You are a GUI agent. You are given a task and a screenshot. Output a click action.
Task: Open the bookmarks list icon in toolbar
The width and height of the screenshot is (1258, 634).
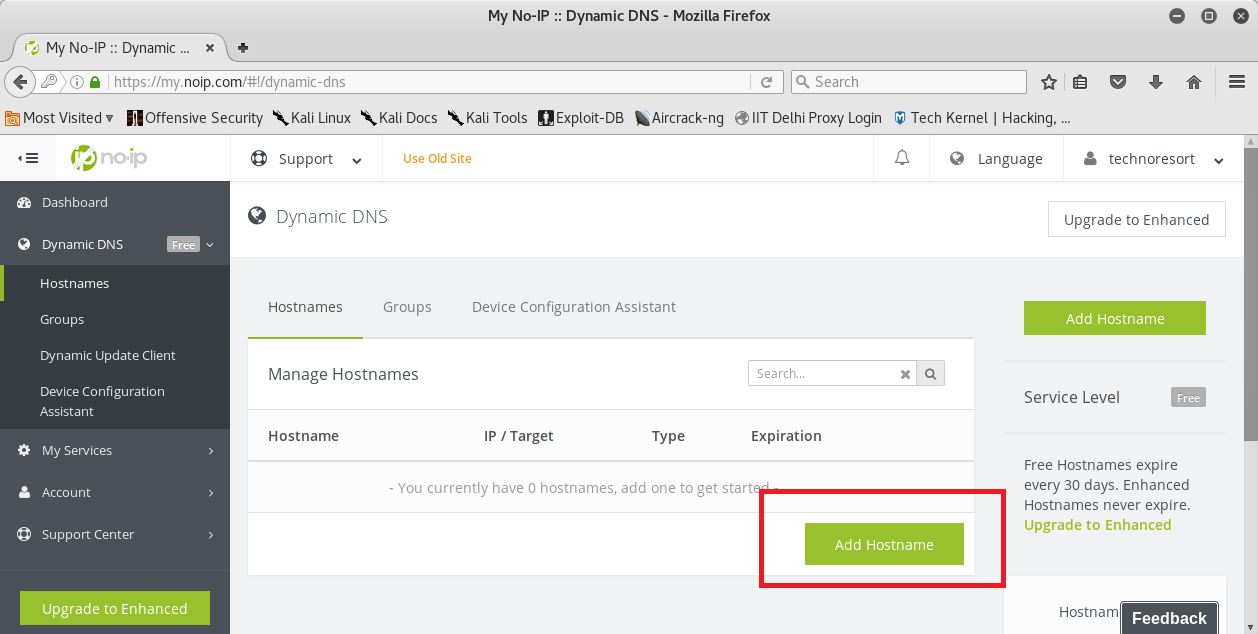[1081, 82]
